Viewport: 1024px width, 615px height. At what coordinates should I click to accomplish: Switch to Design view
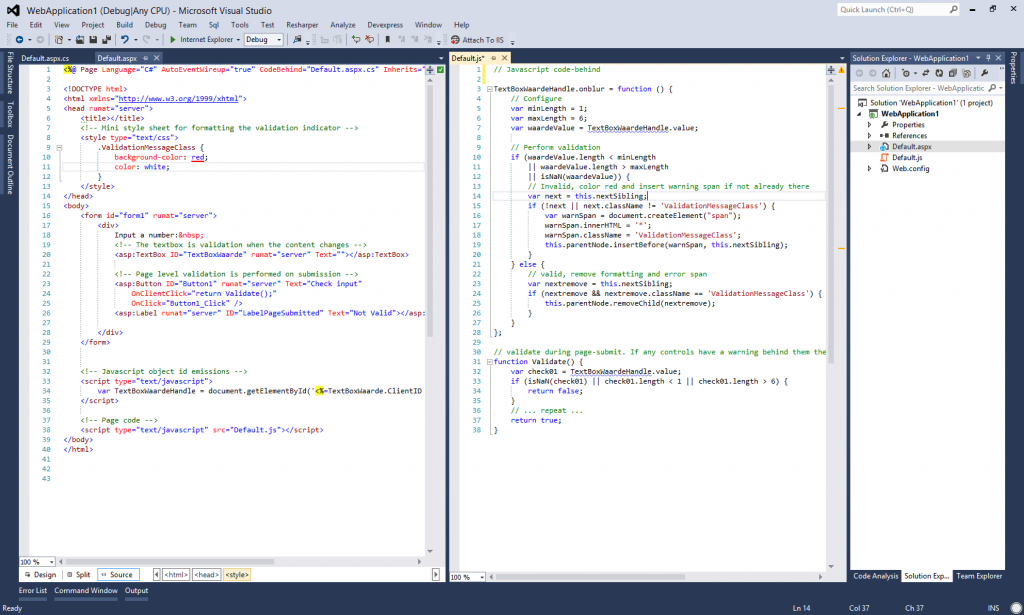point(40,575)
